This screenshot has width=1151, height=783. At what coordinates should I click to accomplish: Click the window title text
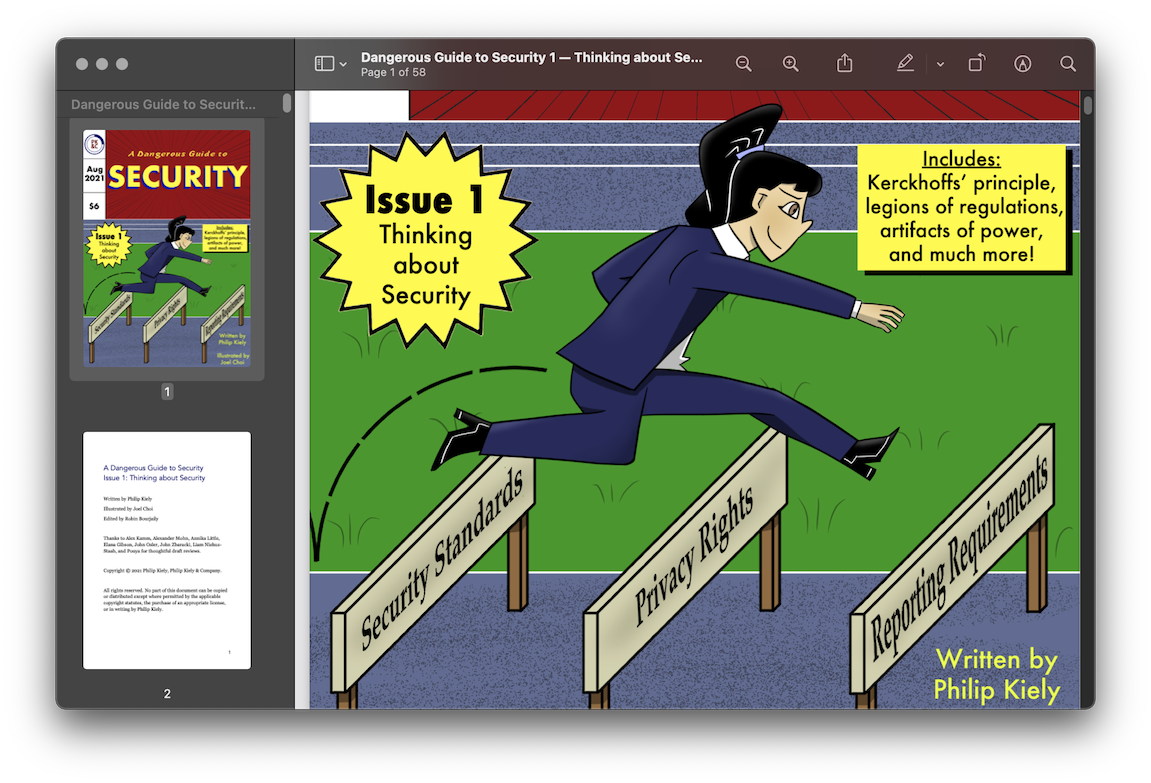click(531, 58)
